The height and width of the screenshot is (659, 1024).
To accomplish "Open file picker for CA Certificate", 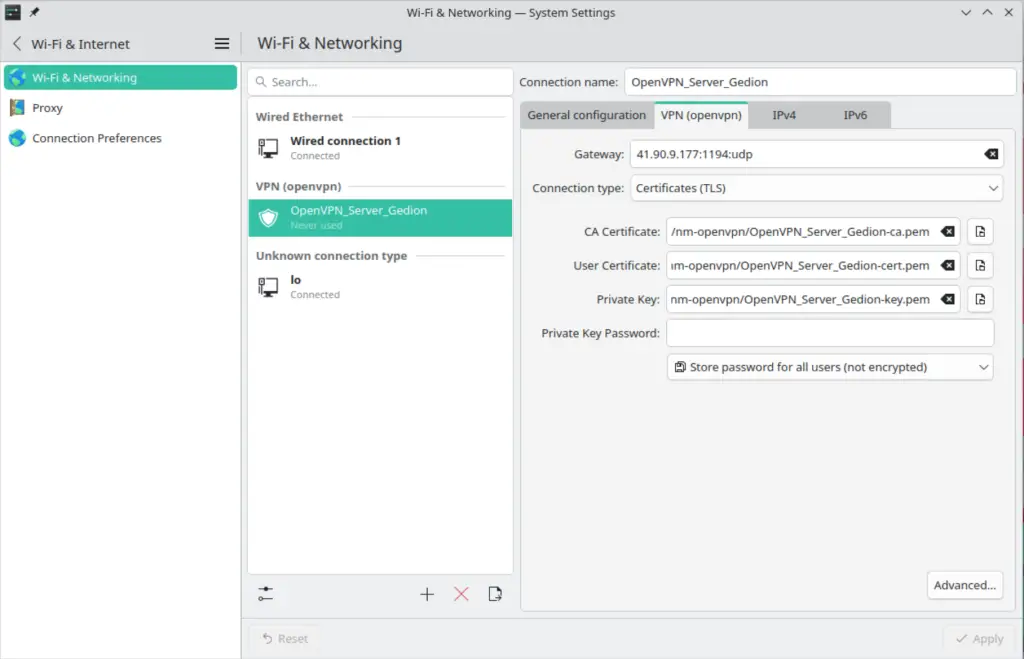I will (x=979, y=231).
